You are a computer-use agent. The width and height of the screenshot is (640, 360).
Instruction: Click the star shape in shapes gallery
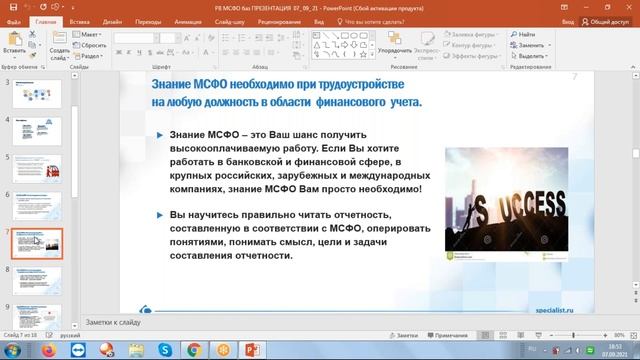click(x=363, y=54)
